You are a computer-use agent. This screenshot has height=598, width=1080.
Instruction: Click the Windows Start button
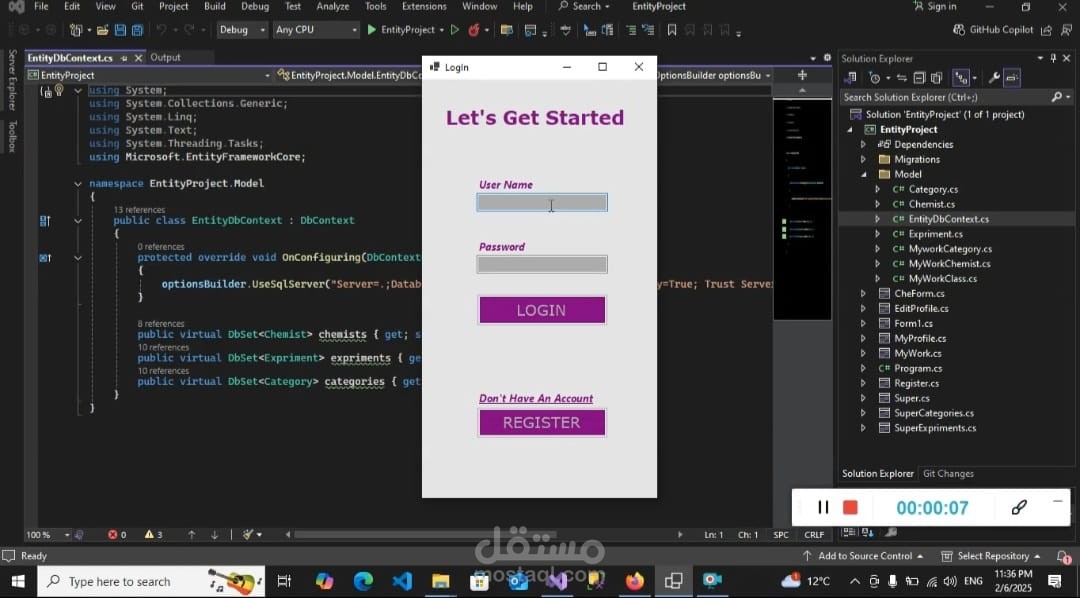[17, 581]
